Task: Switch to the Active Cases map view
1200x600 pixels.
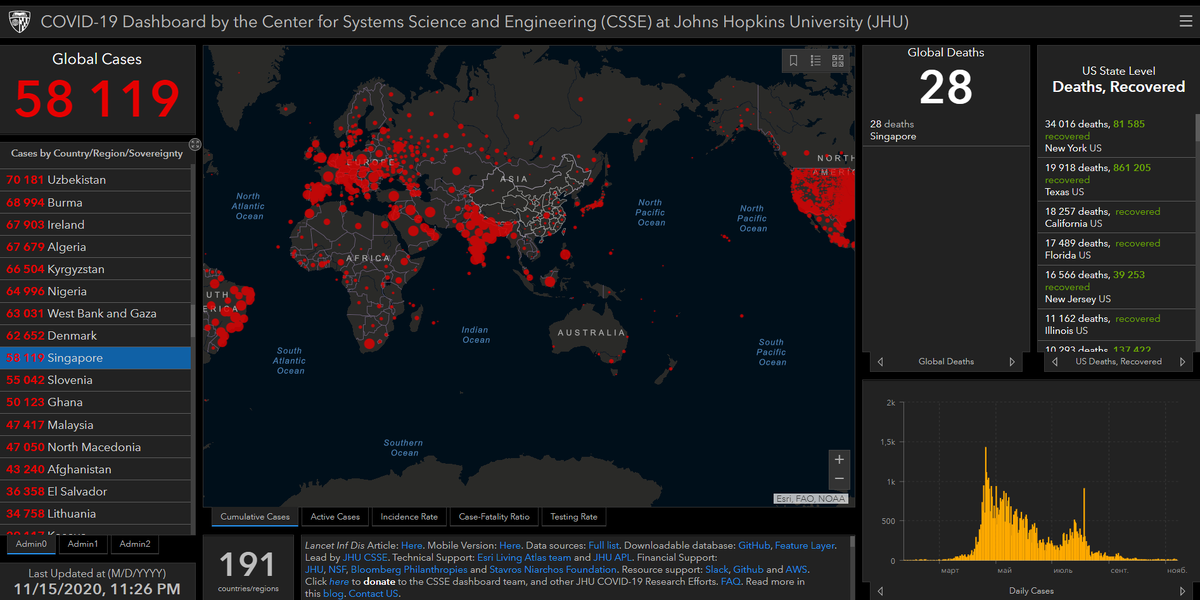Action: 335,516
